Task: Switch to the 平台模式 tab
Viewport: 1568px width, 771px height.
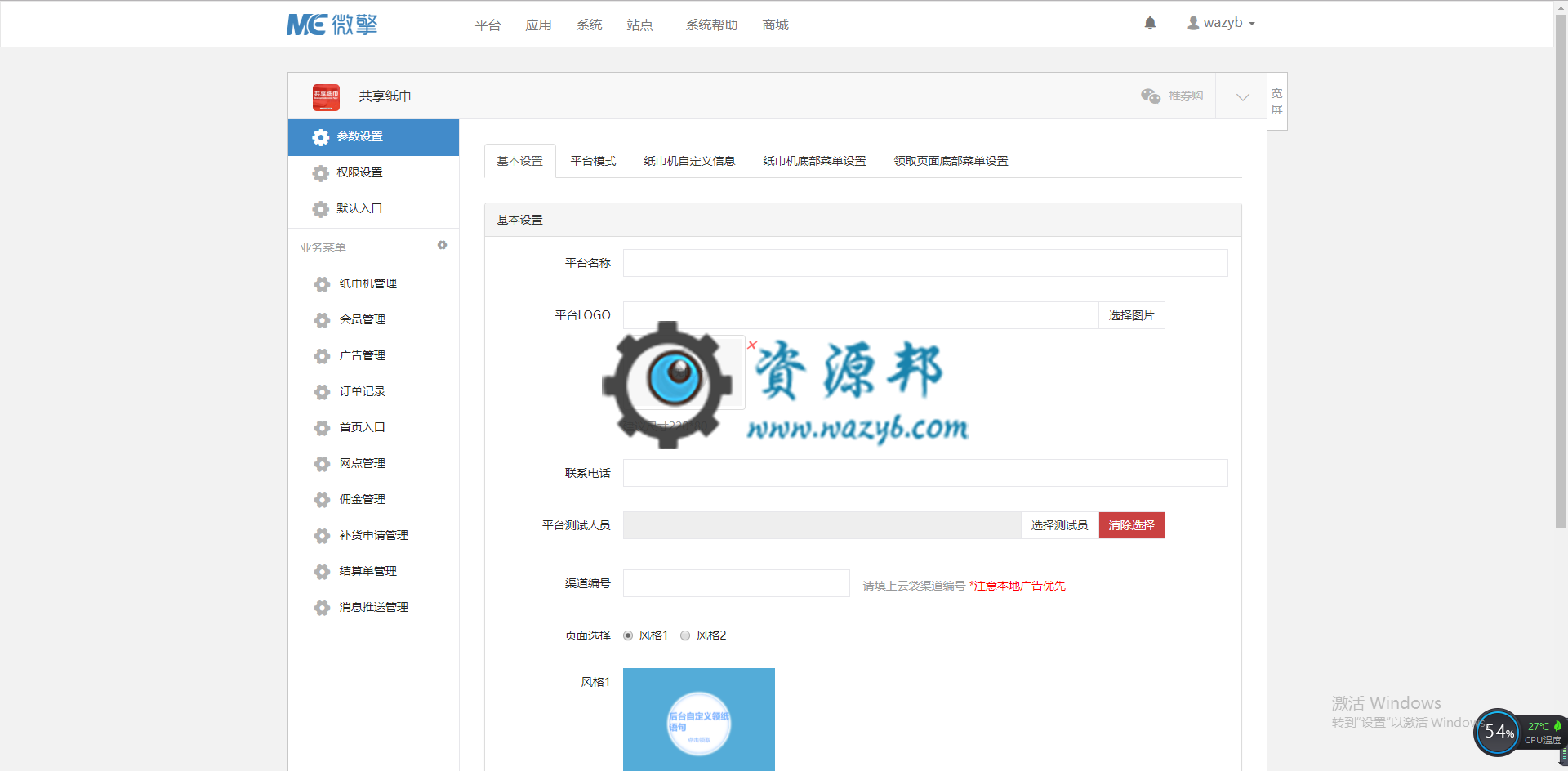Action: 593,161
